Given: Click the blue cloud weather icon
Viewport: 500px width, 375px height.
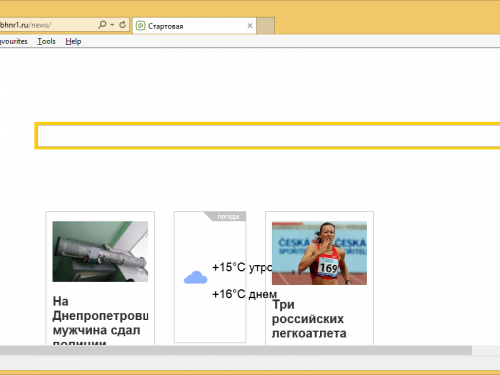Looking at the screenshot, I should click(196, 277).
